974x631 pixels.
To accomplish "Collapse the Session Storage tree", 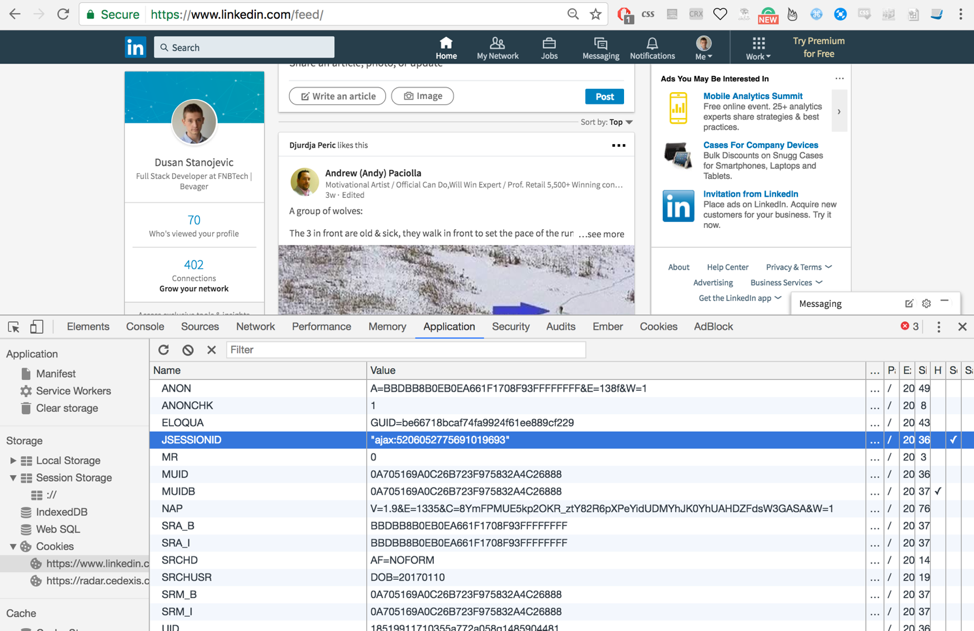I will pyautogui.click(x=13, y=478).
